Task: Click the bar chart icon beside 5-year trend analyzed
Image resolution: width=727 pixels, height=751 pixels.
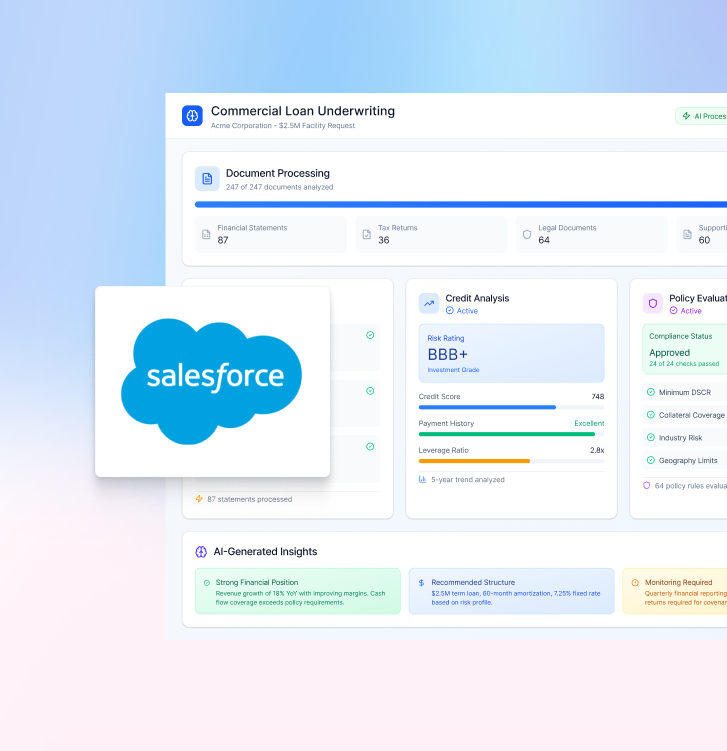Action: point(423,480)
